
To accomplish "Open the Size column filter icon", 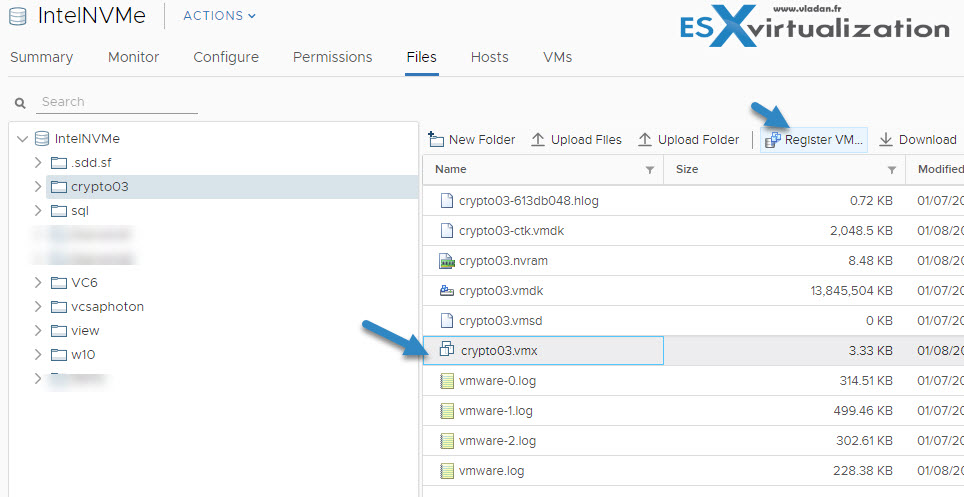I will (891, 170).
